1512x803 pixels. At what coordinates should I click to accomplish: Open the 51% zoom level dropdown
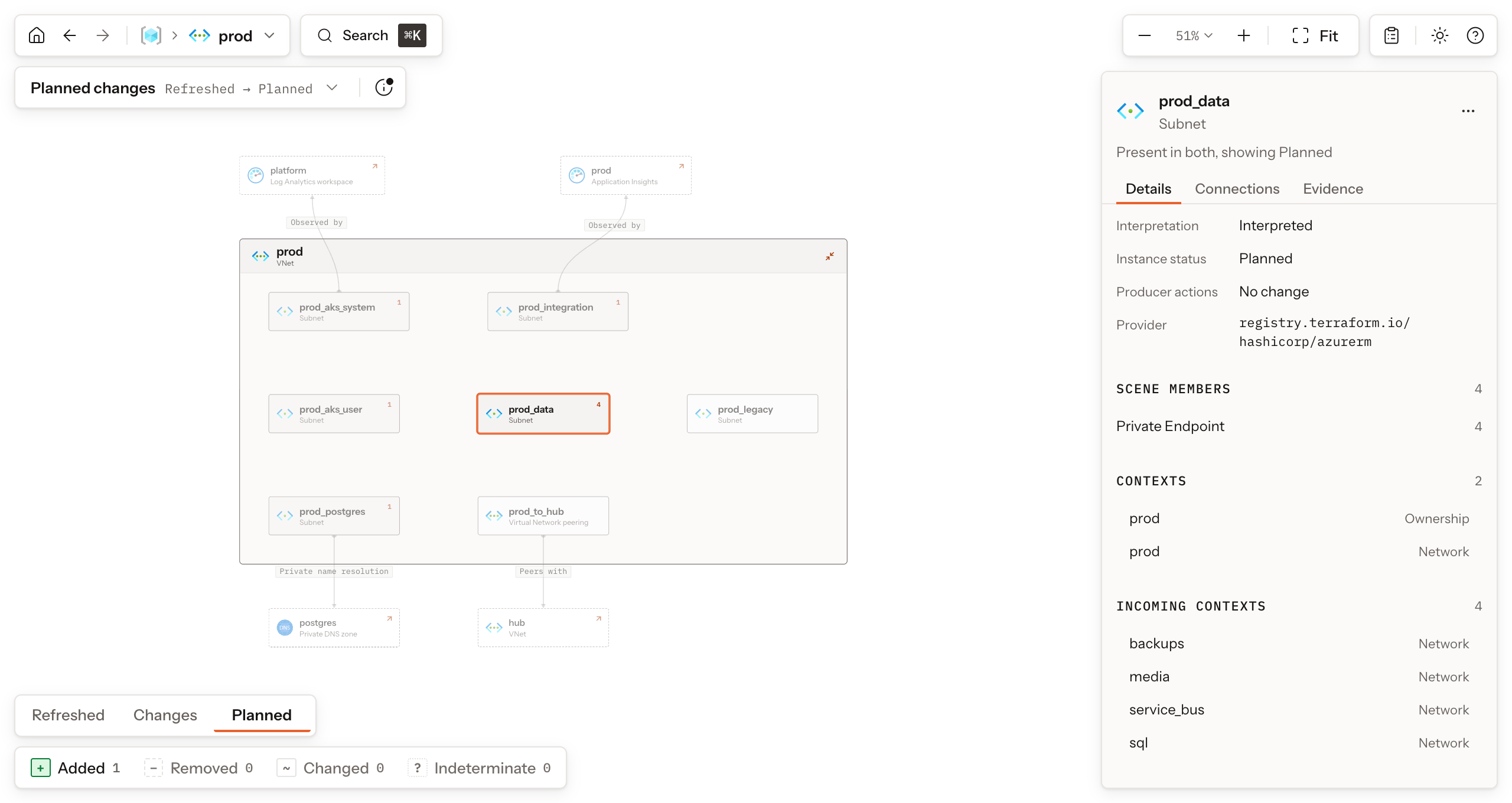pyautogui.click(x=1194, y=35)
